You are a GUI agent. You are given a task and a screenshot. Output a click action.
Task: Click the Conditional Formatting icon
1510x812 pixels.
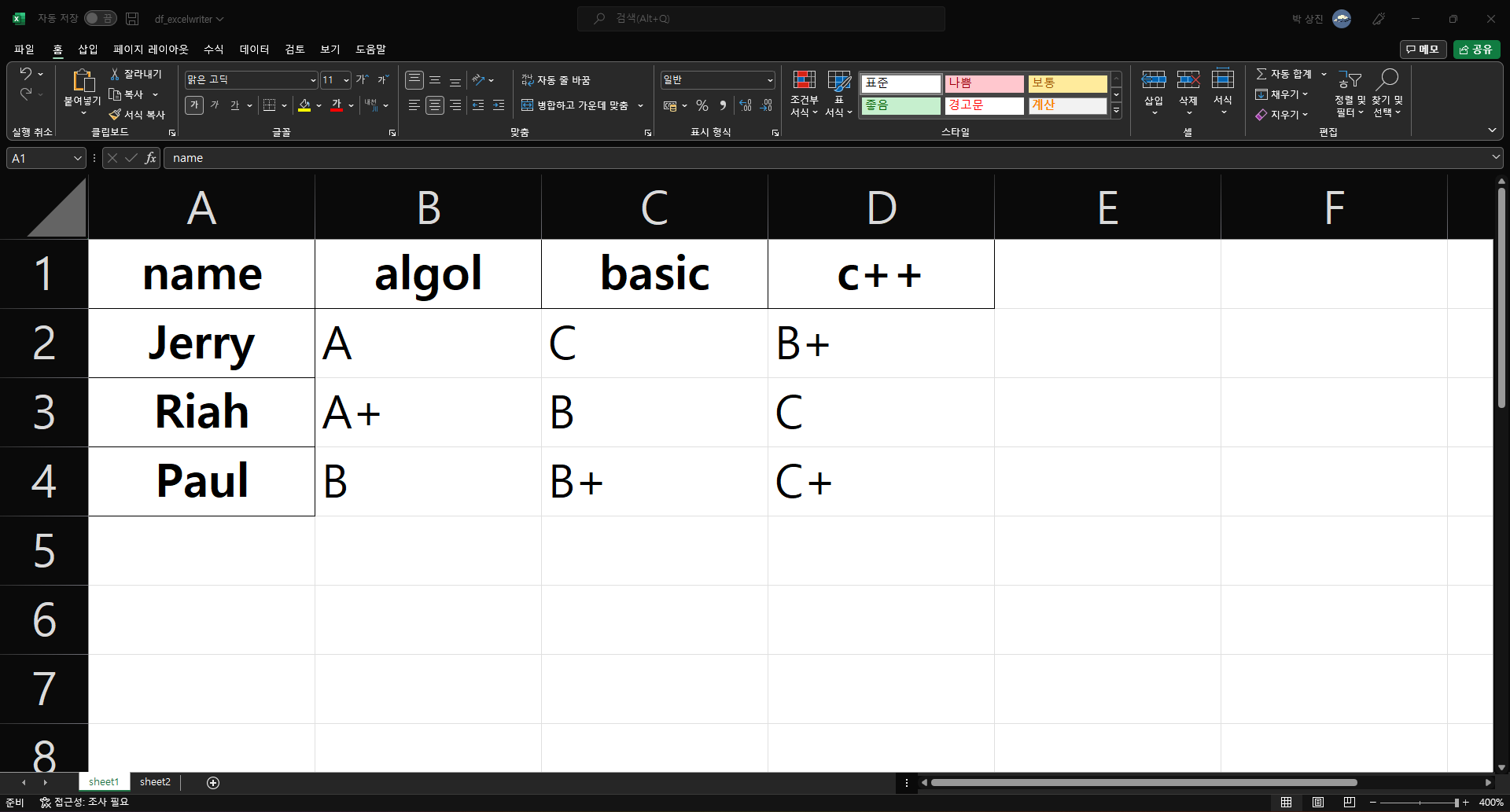click(804, 80)
